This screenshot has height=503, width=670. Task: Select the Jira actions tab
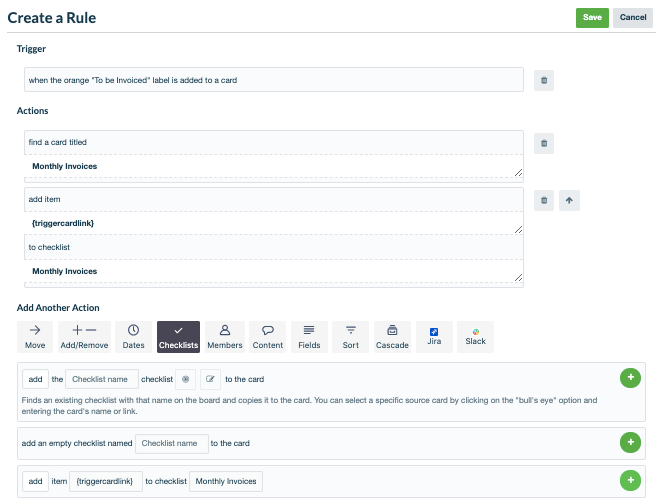(x=434, y=336)
